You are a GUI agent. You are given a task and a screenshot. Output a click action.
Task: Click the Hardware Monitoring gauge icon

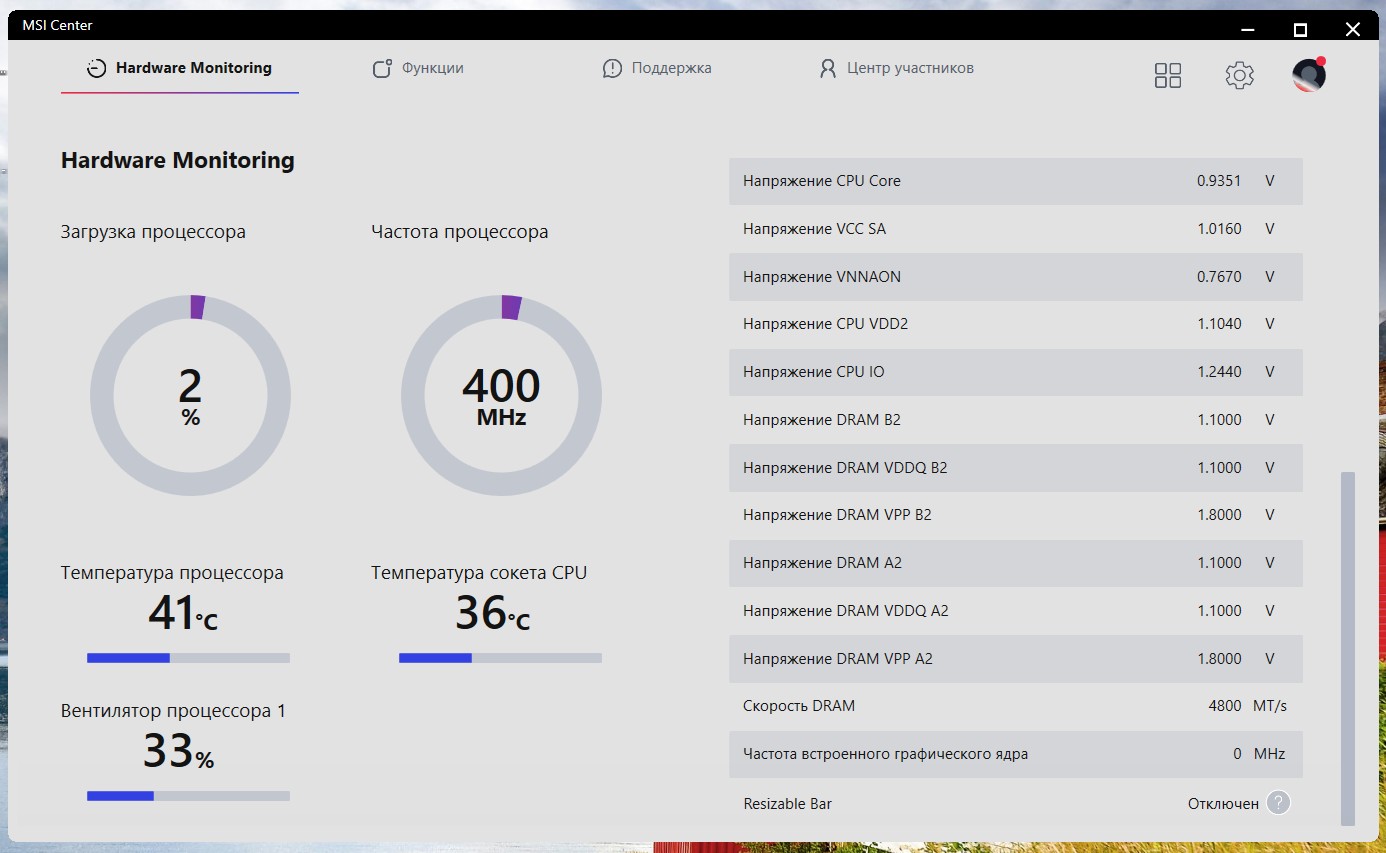coord(96,69)
